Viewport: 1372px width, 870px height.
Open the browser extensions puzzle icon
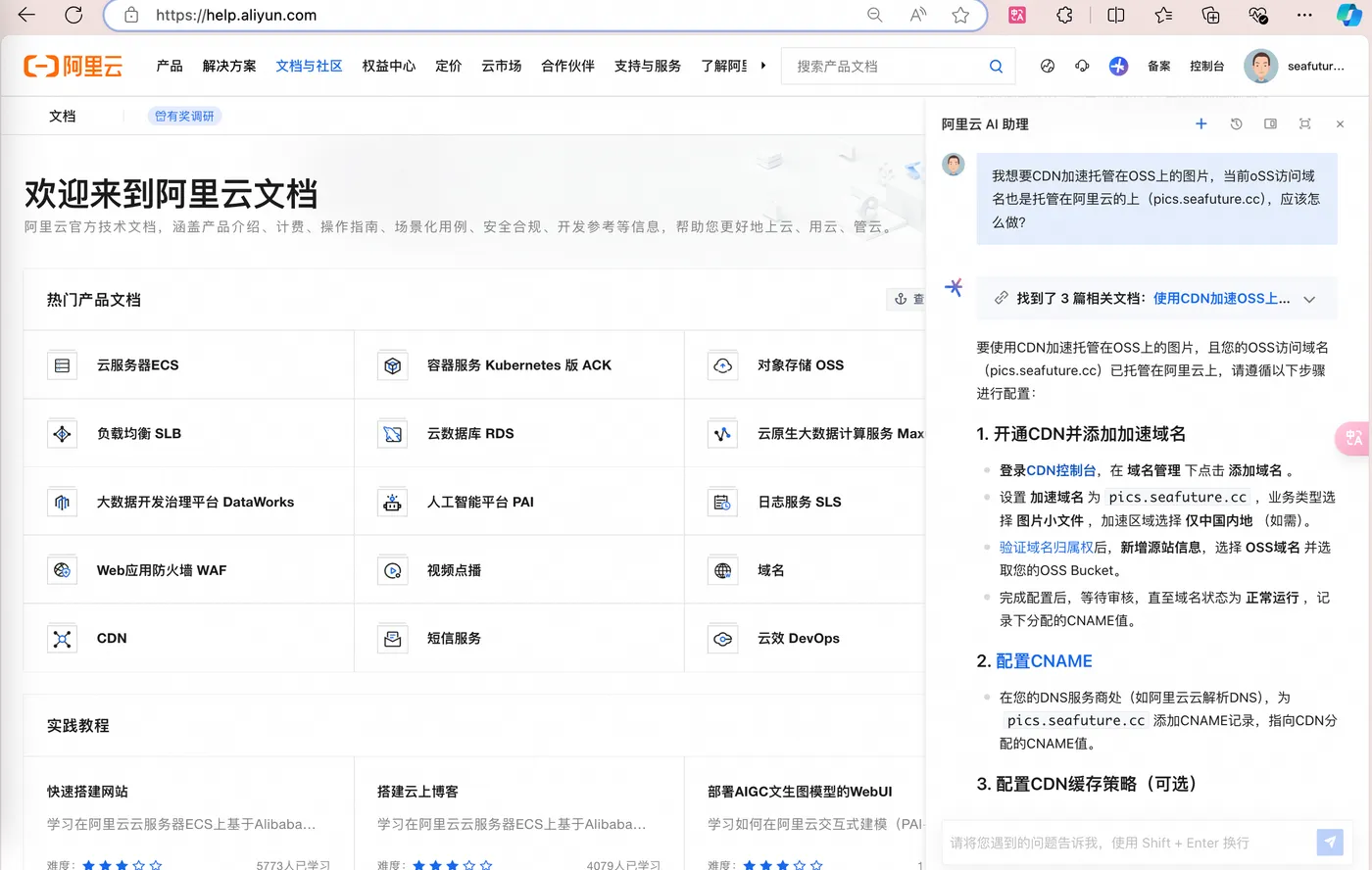click(1065, 15)
